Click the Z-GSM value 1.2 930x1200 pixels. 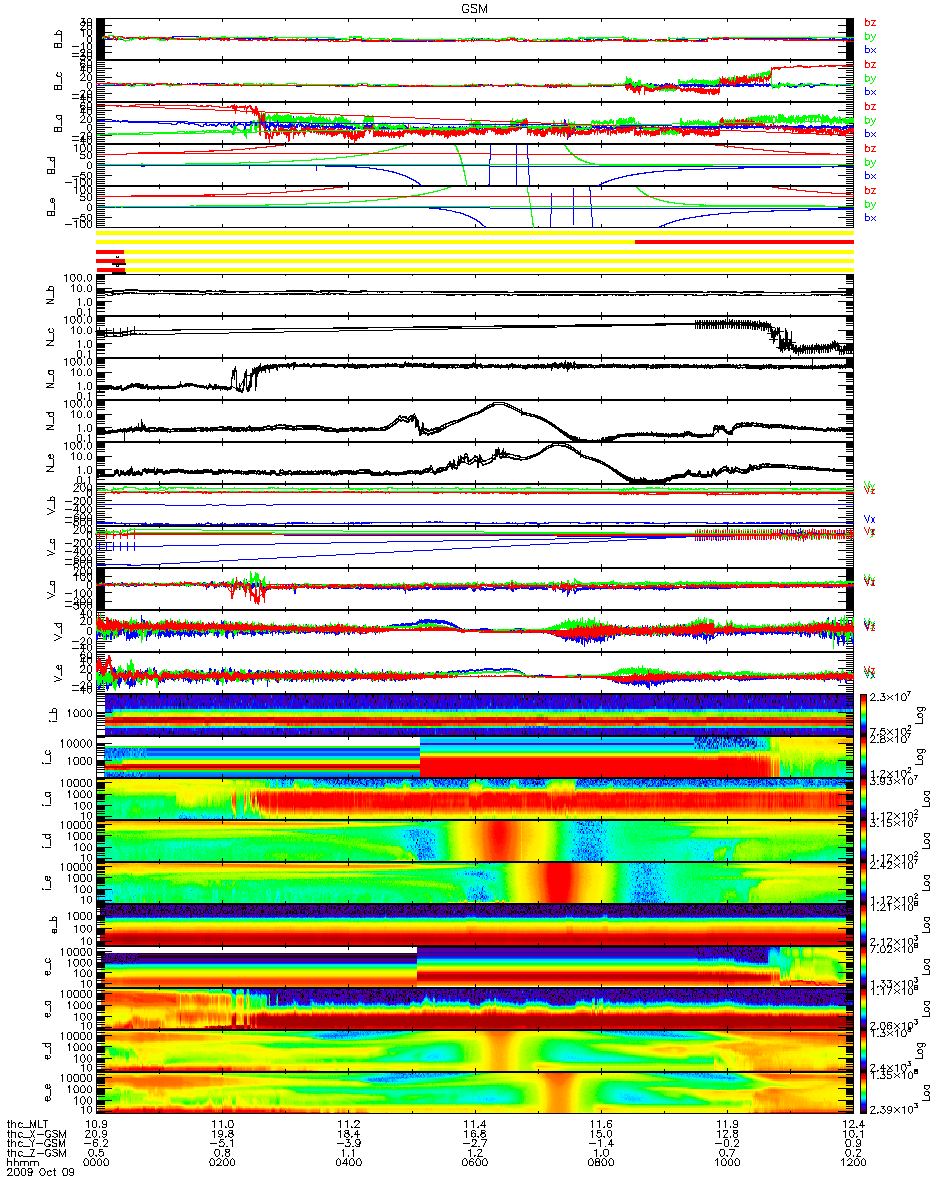point(475,1152)
